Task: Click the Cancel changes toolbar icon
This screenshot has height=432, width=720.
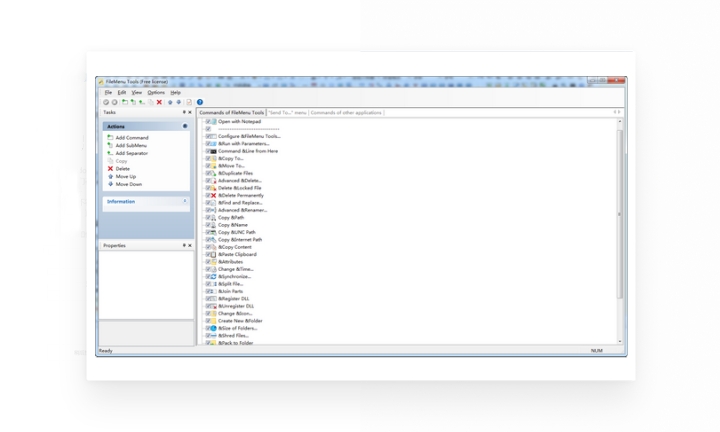Action: point(114,102)
